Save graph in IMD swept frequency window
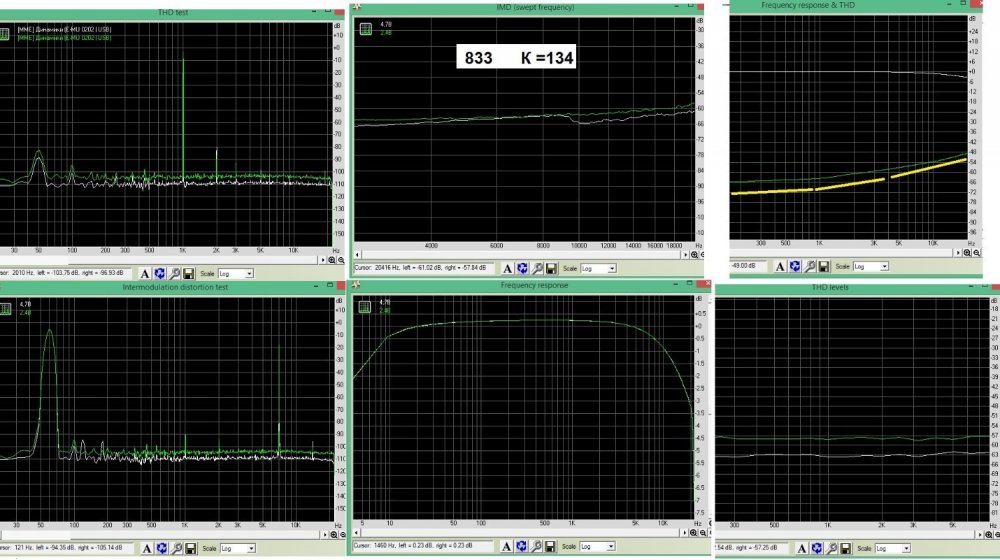 click(552, 269)
